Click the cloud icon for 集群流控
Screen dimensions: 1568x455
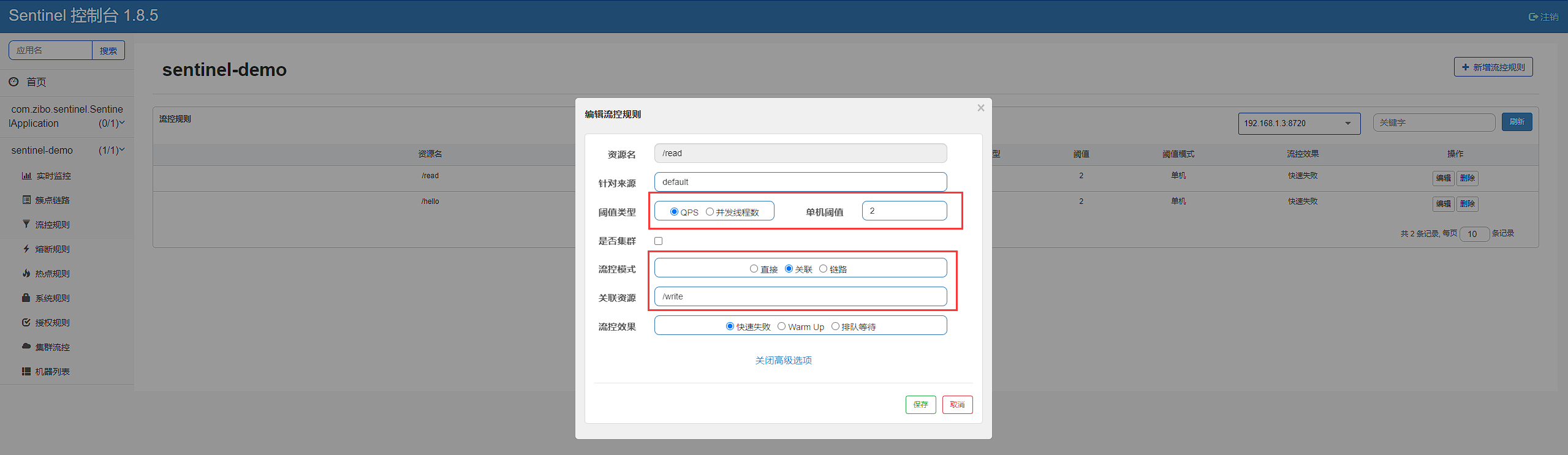pos(26,346)
